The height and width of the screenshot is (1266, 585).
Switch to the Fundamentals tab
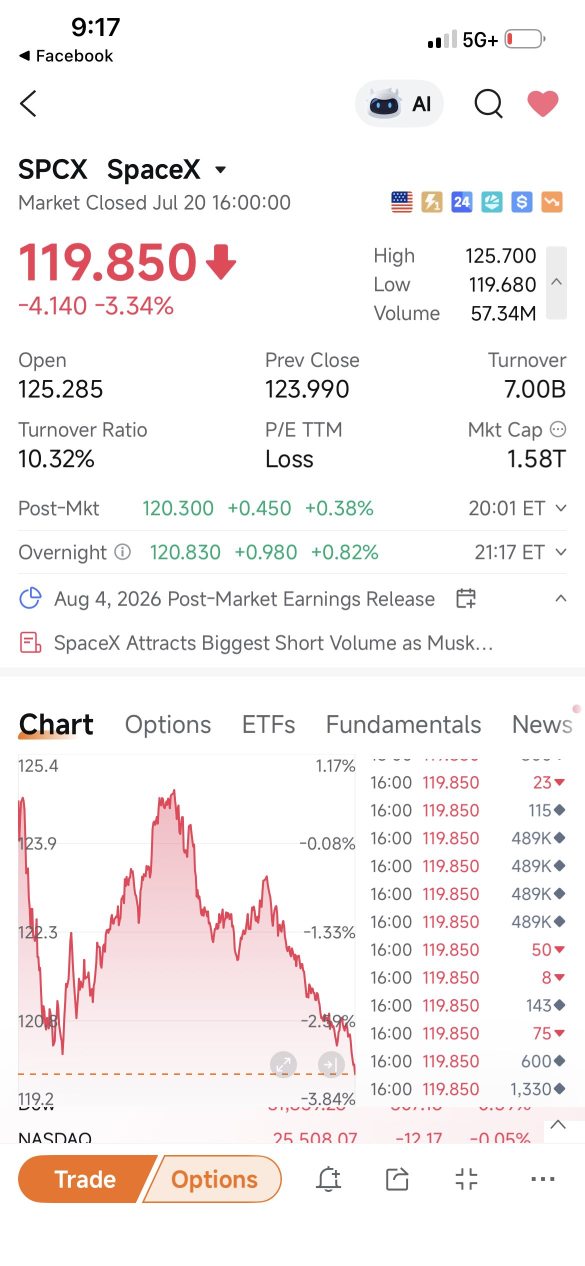coord(403,724)
